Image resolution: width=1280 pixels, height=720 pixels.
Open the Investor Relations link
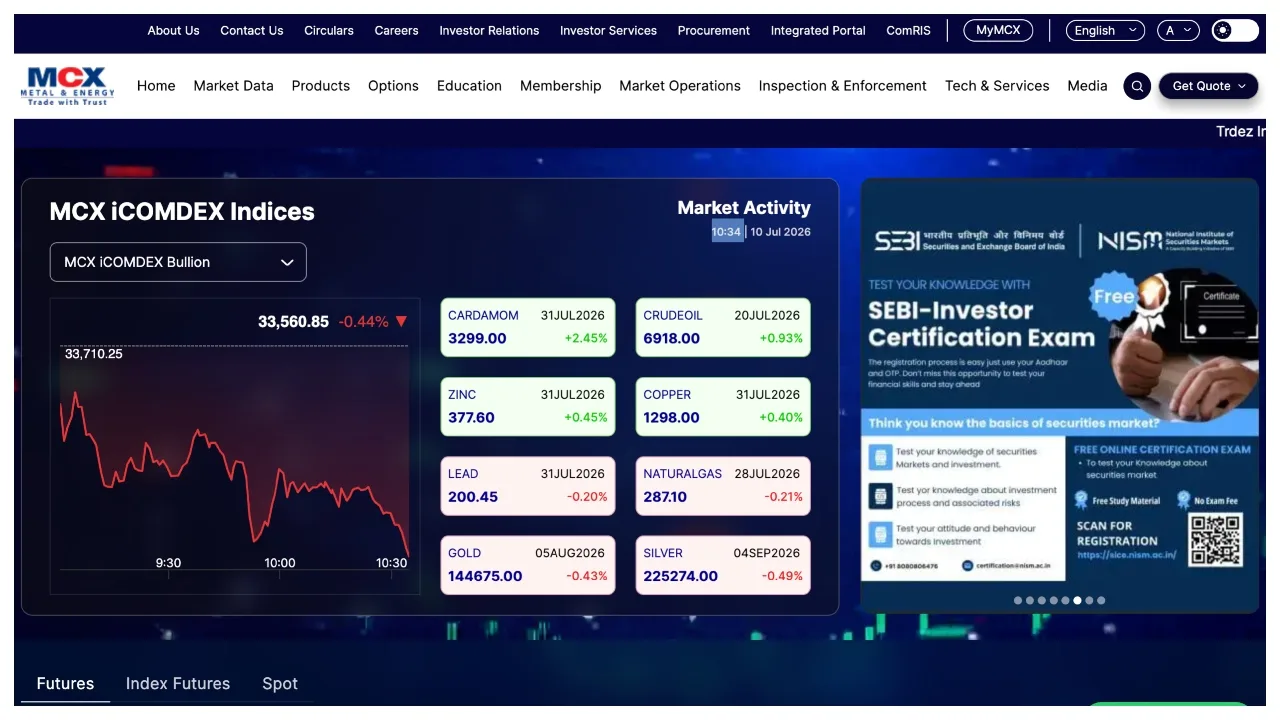click(x=489, y=31)
